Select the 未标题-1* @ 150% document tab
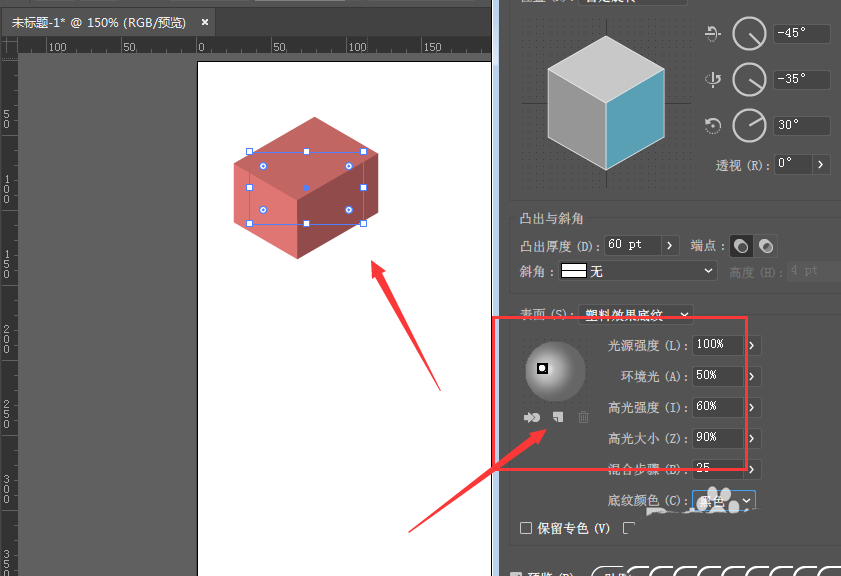Viewport: 841px width, 576px height. click(108, 23)
